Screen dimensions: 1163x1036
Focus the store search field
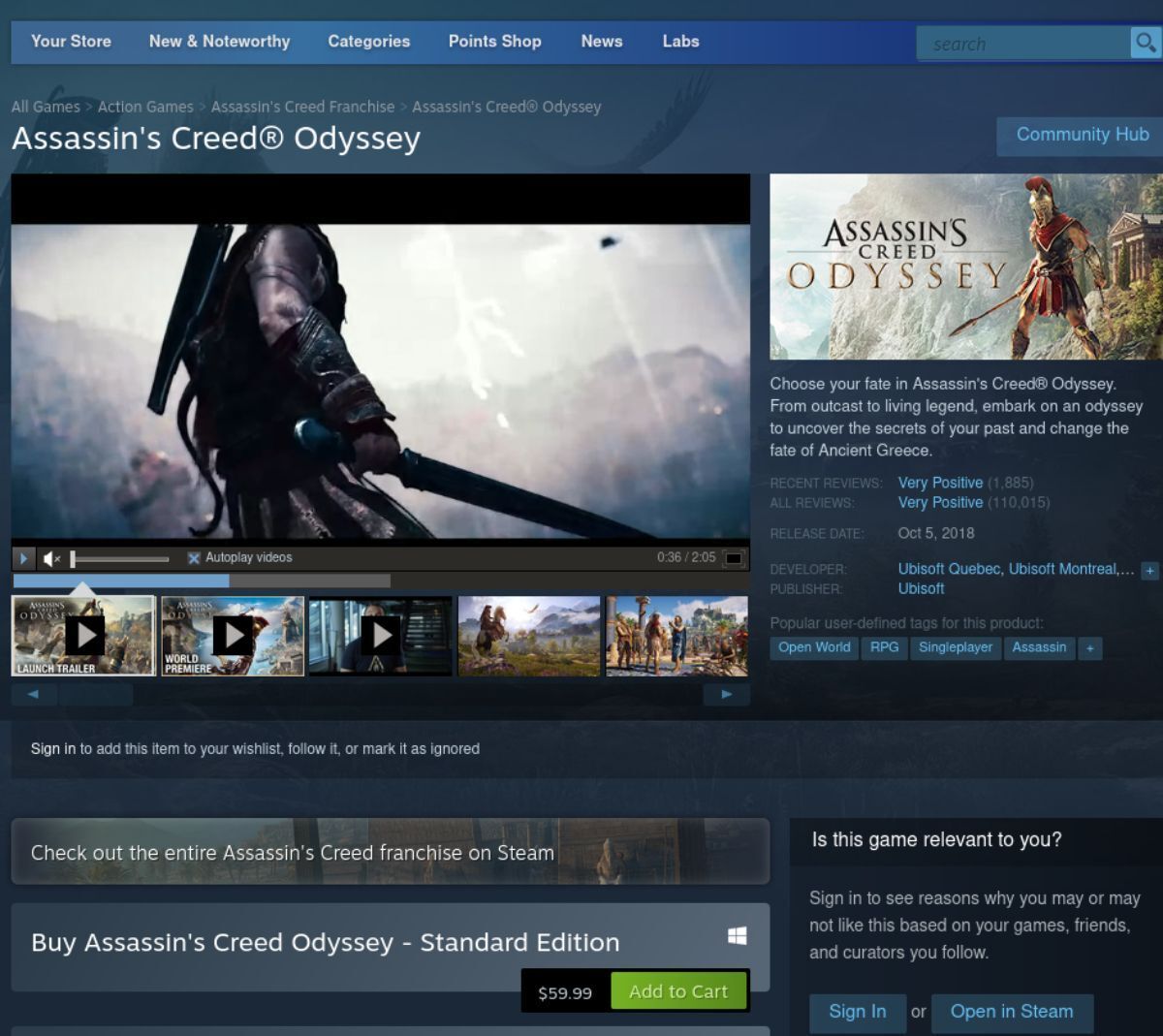point(1023,44)
